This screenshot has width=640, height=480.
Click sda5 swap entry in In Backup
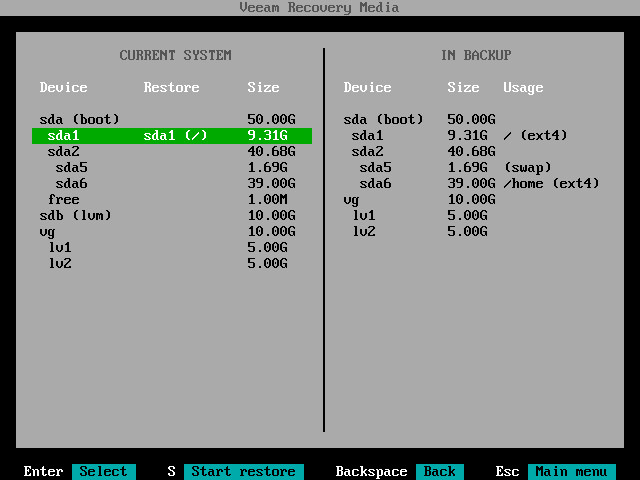click(376, 167)
